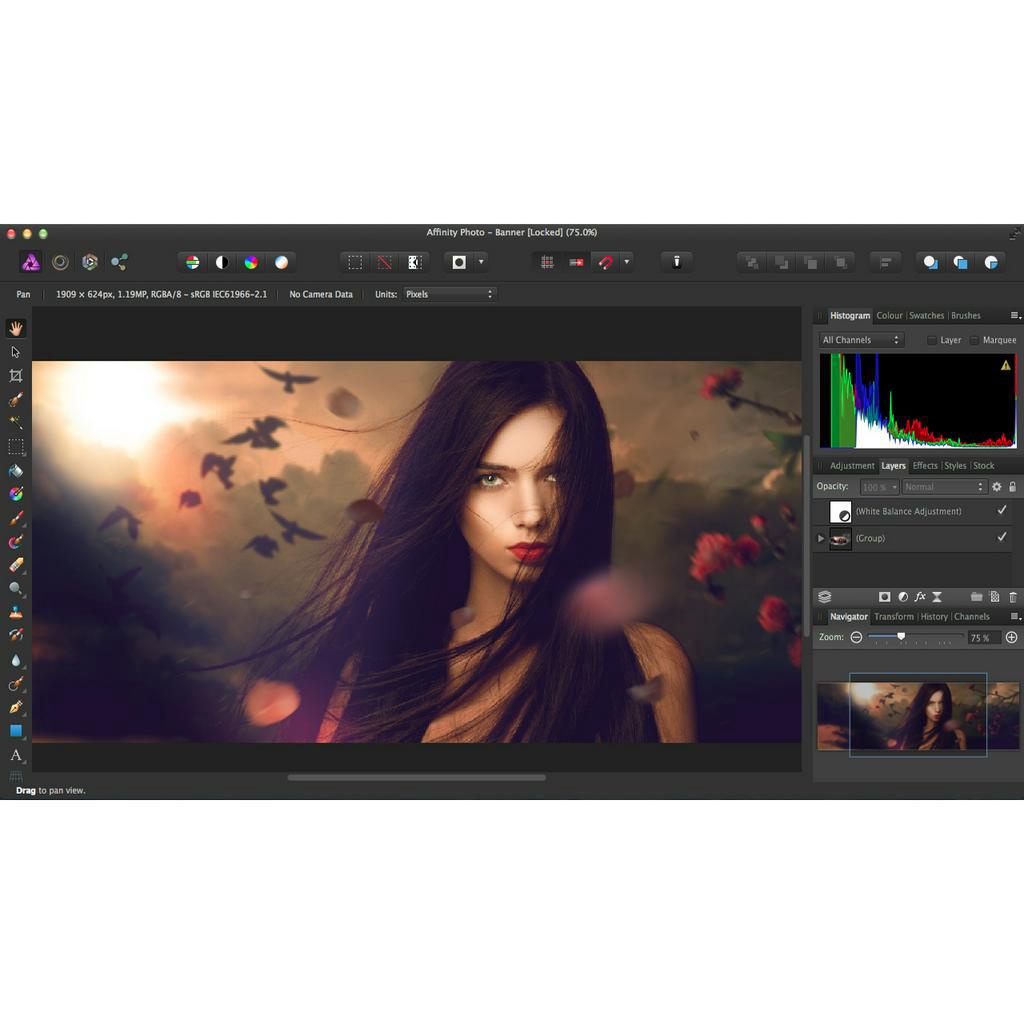Hide the White Balance Adjustment layer
This screenshot has height=1024, width=1024.
click(1002, 511)
